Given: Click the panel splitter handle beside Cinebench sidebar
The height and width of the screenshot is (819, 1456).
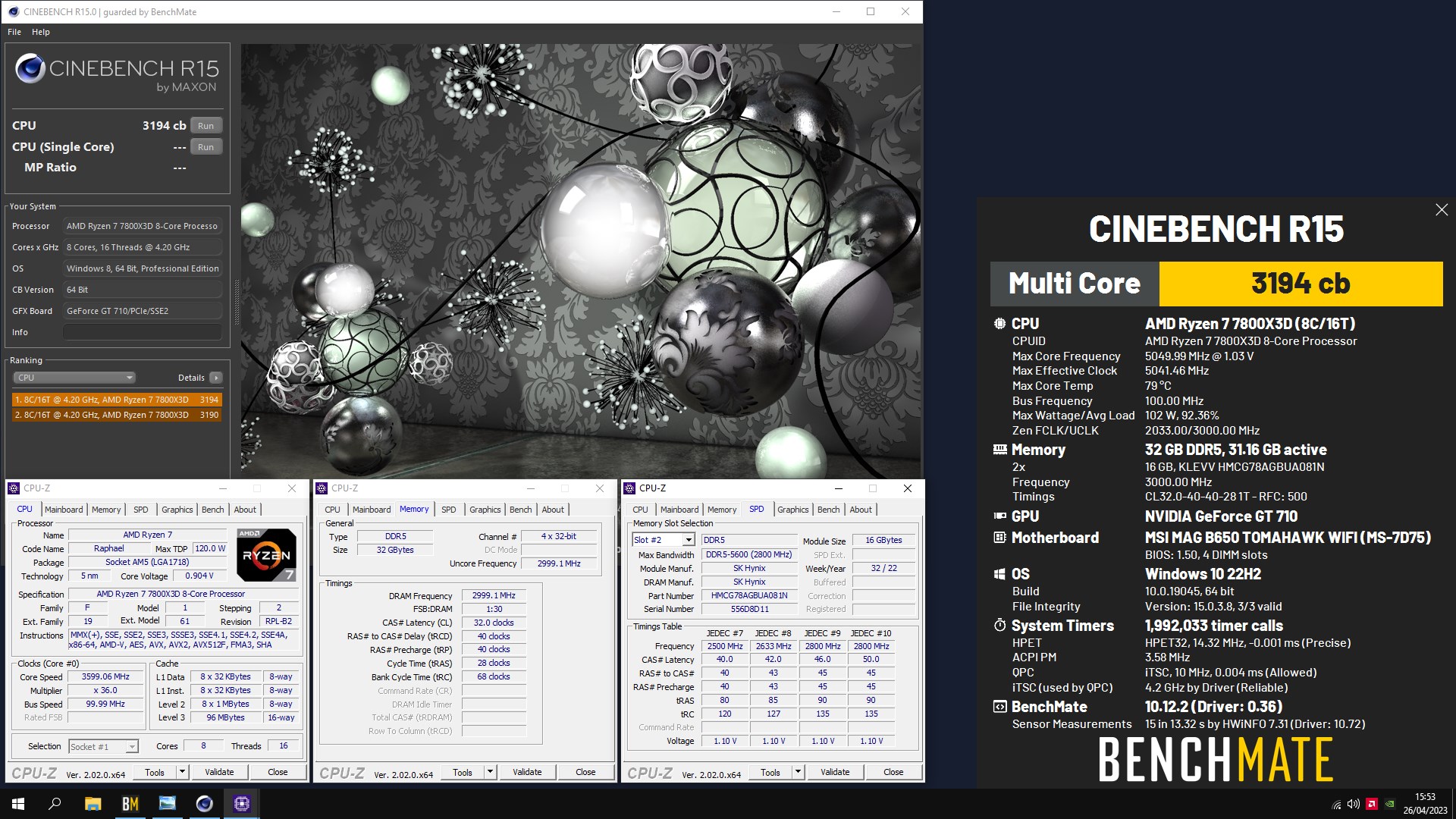Looking at the screenshot, I should (236, 302).
